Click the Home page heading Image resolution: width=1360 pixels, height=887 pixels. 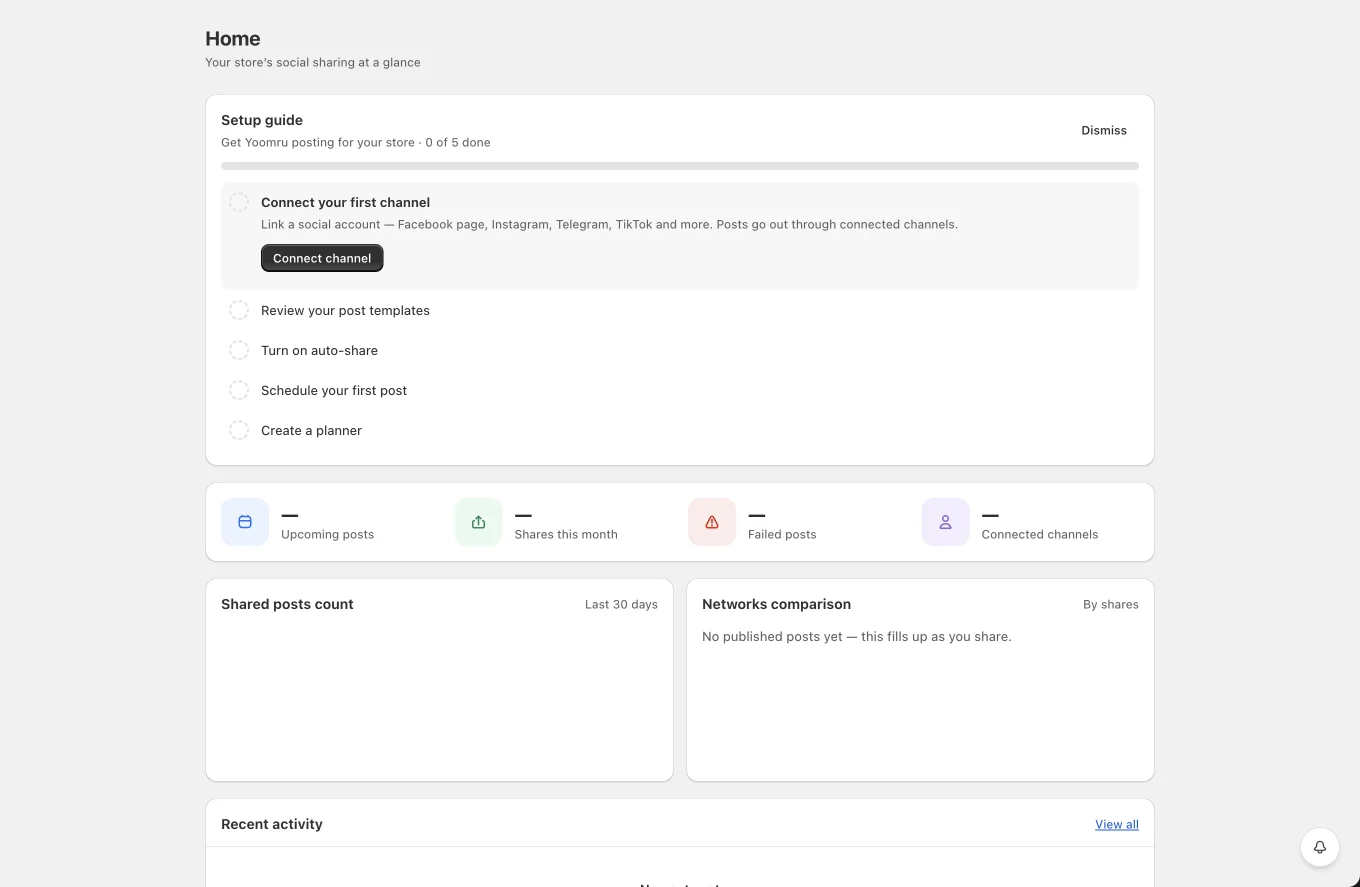pyautogui.click(x=233, y=38)
